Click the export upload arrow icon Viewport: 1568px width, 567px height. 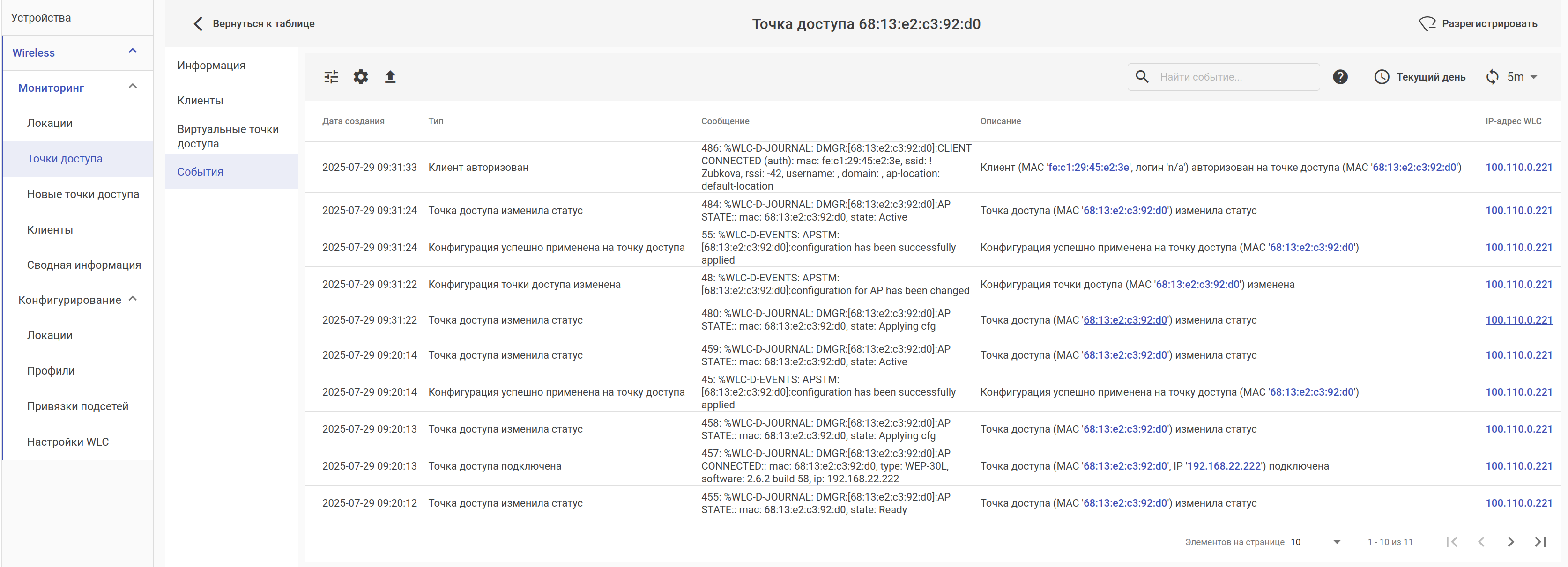[390, 77]
